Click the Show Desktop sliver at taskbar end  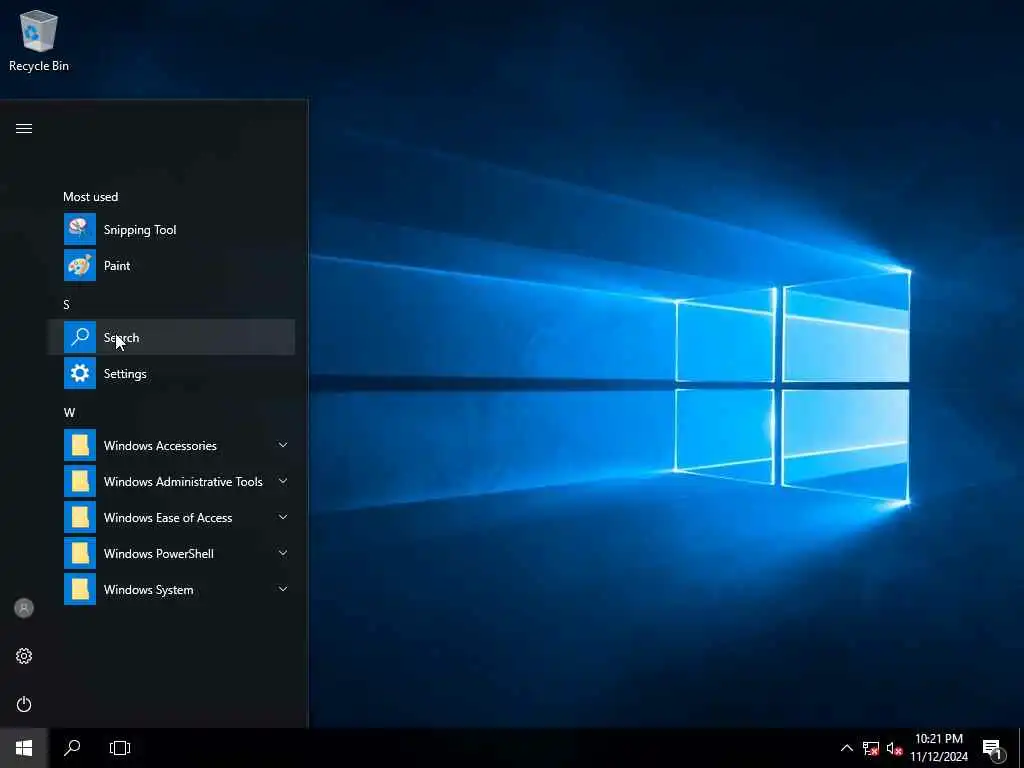(x=1021, y=748)
